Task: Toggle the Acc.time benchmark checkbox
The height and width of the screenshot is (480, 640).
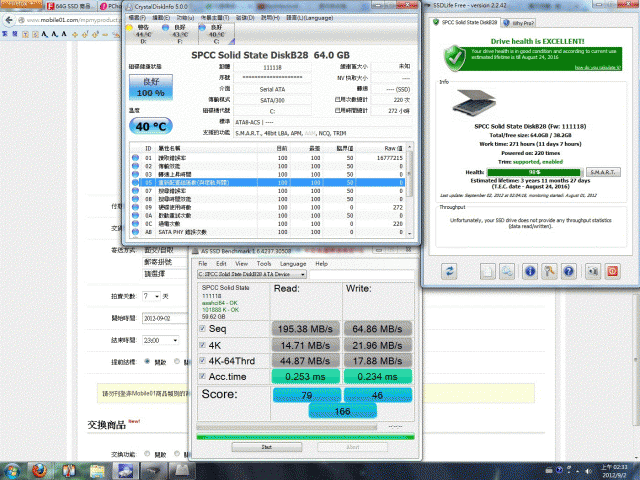Action: click(x=202, y=376)
